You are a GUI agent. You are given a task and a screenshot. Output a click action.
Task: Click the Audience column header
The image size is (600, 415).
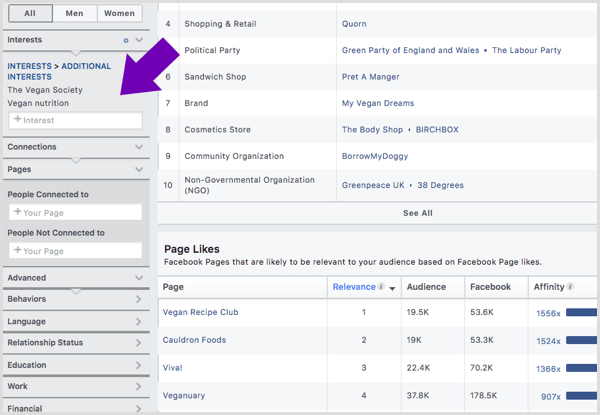point(426,287)
